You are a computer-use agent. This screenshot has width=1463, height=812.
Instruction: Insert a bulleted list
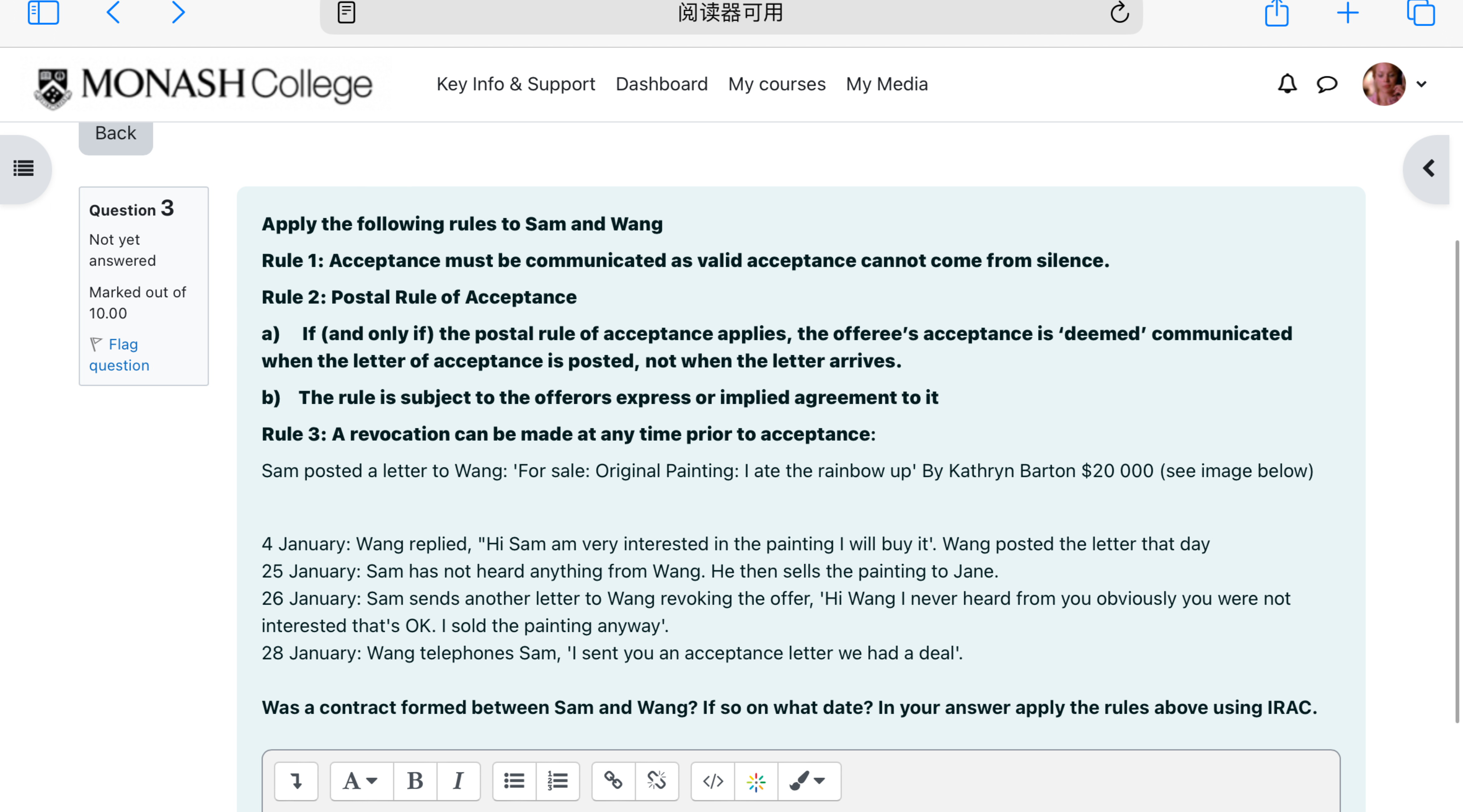click(x=513, y=781)
